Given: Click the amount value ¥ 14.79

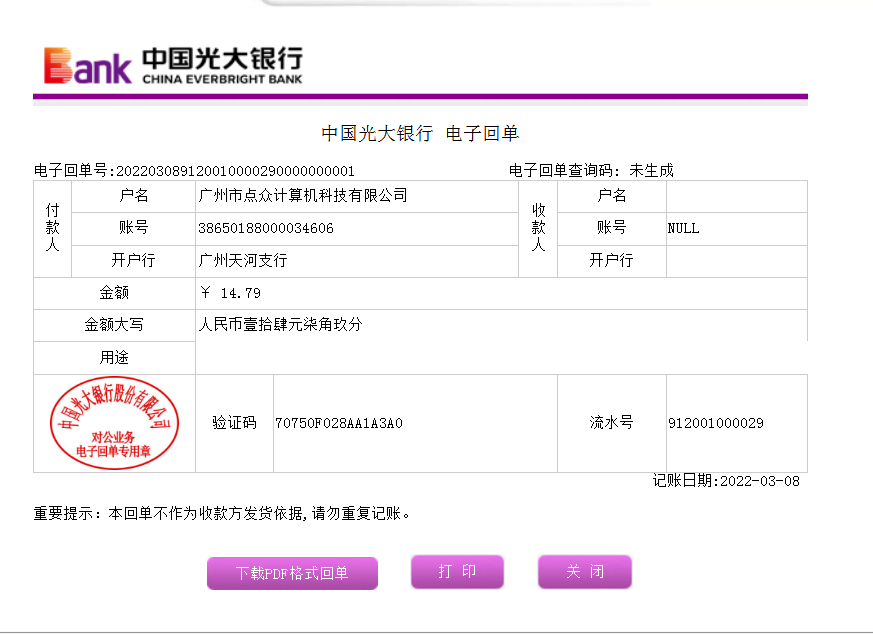Looking at the screenshot, I should point(231,293).
